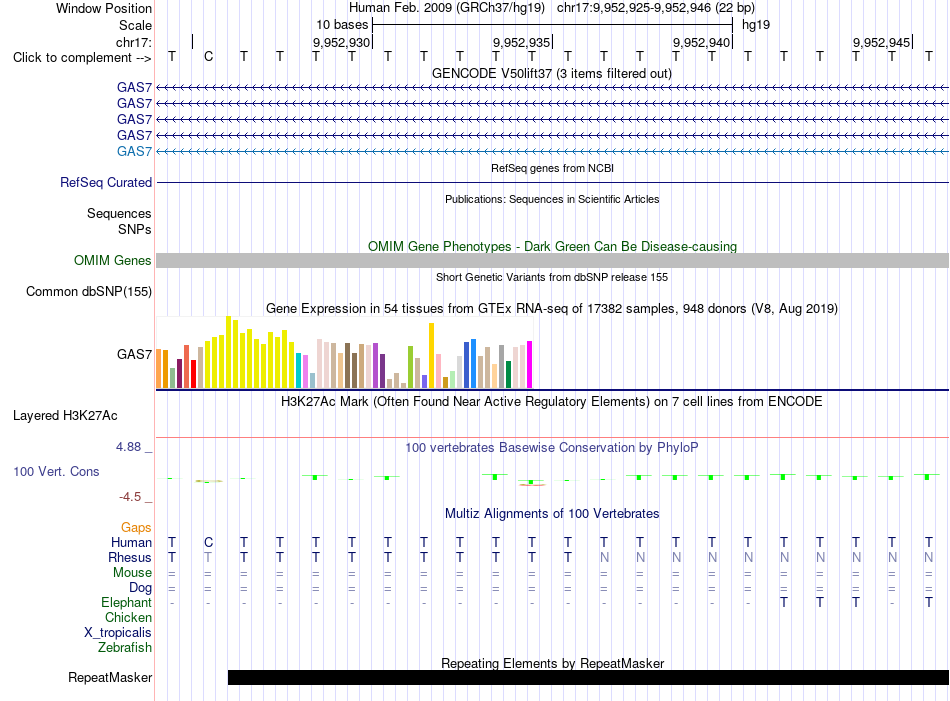Image resolution: width=950 pixels, height=701 pixels.
Task: Click the 9,952,935 position marker
Action: point(522,42)
